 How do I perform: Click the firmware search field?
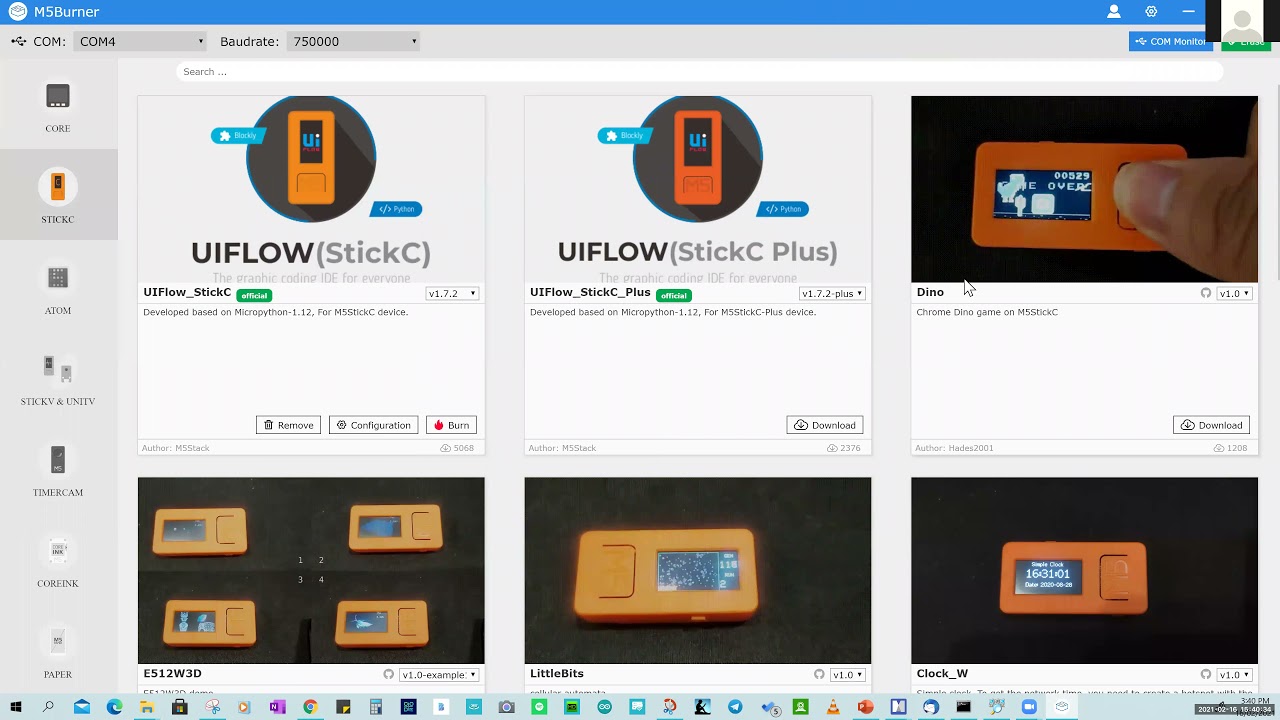click(x=700, y=72)
